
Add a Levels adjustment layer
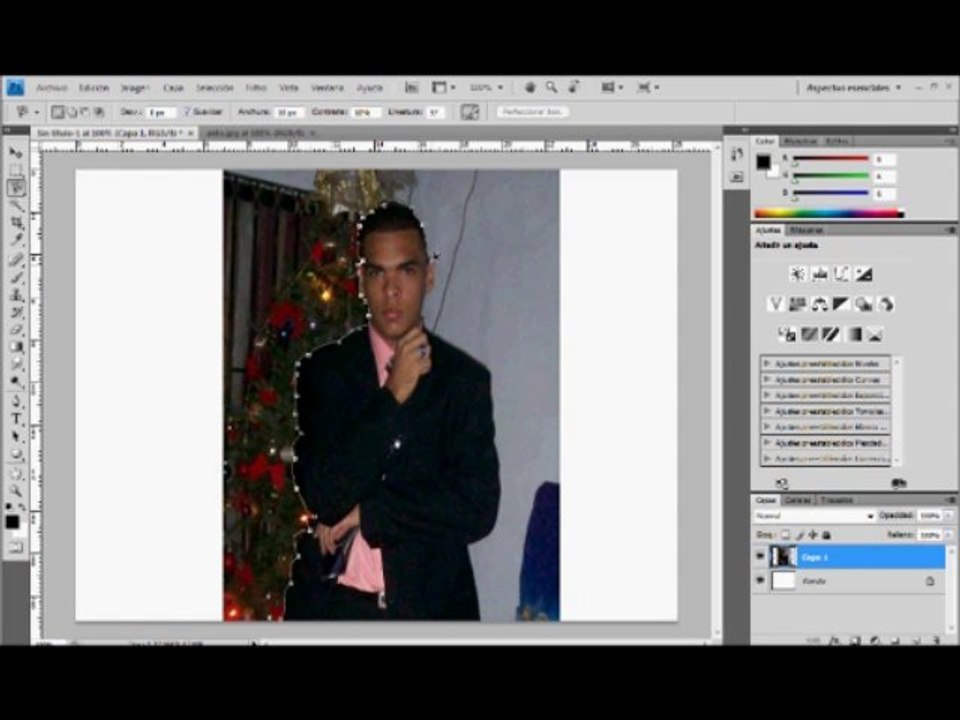[820, 274]
